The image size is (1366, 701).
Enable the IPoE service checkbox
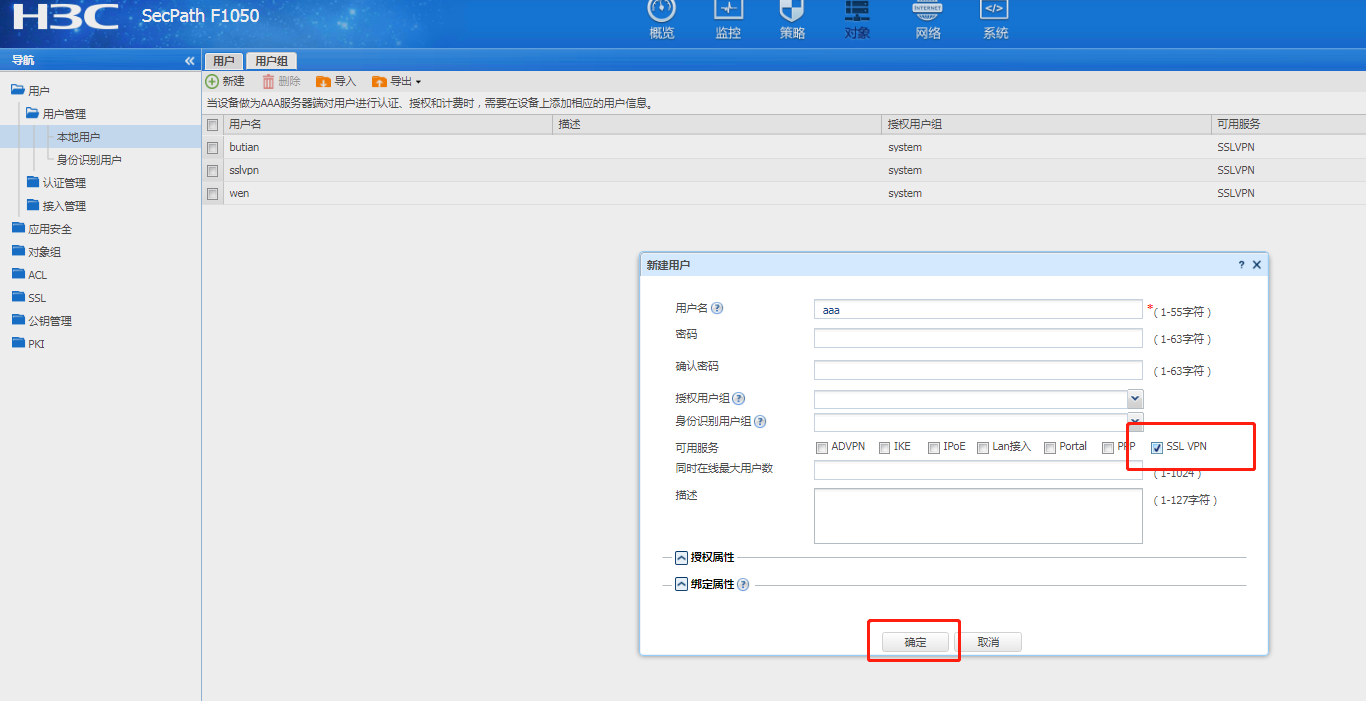tap(933, 448)
